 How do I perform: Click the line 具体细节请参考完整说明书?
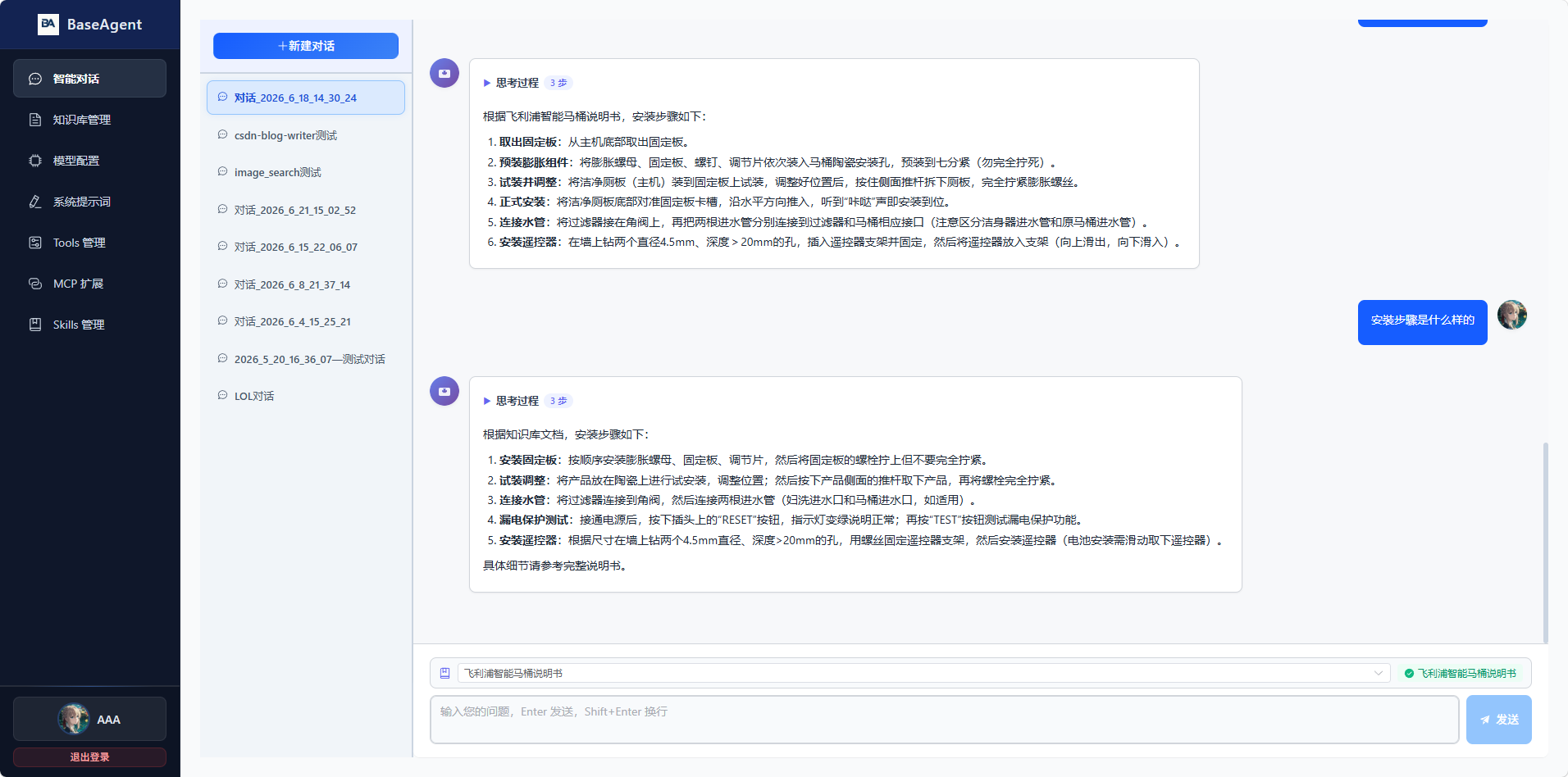click(555, 566)
